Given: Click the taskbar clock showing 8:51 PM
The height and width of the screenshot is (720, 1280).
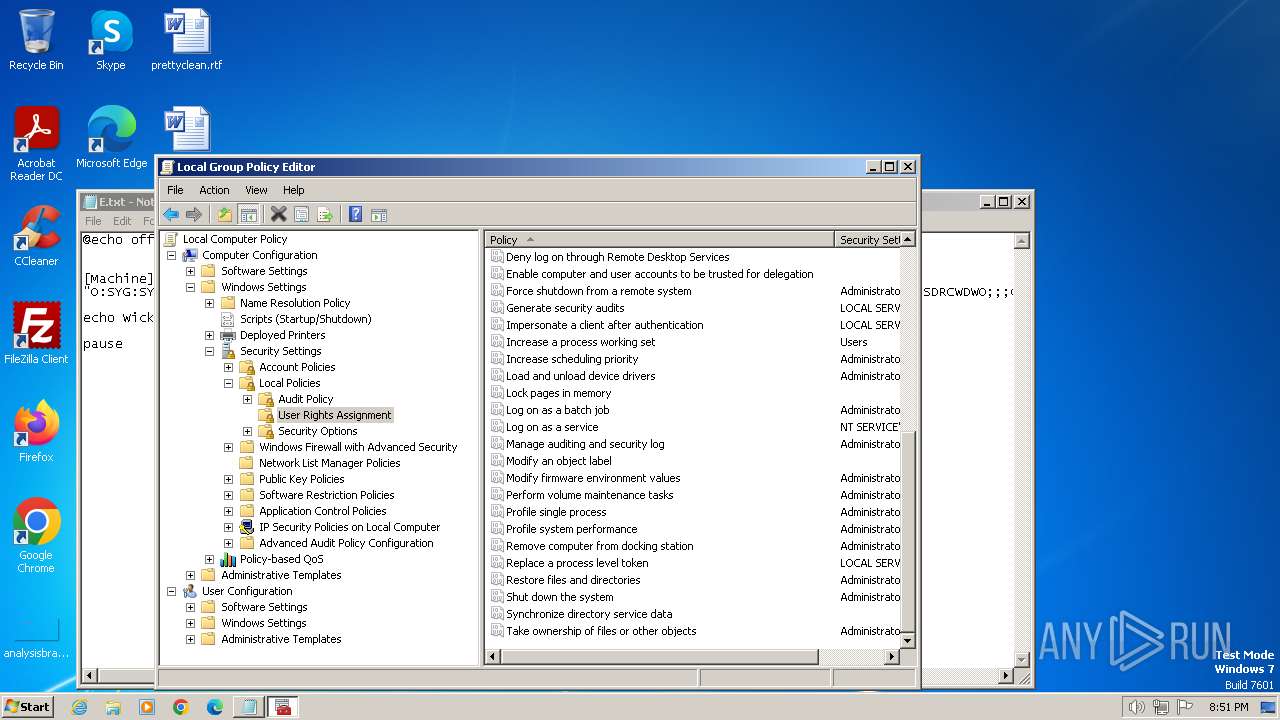Looking at the screenshot, I should [1229, 707].
